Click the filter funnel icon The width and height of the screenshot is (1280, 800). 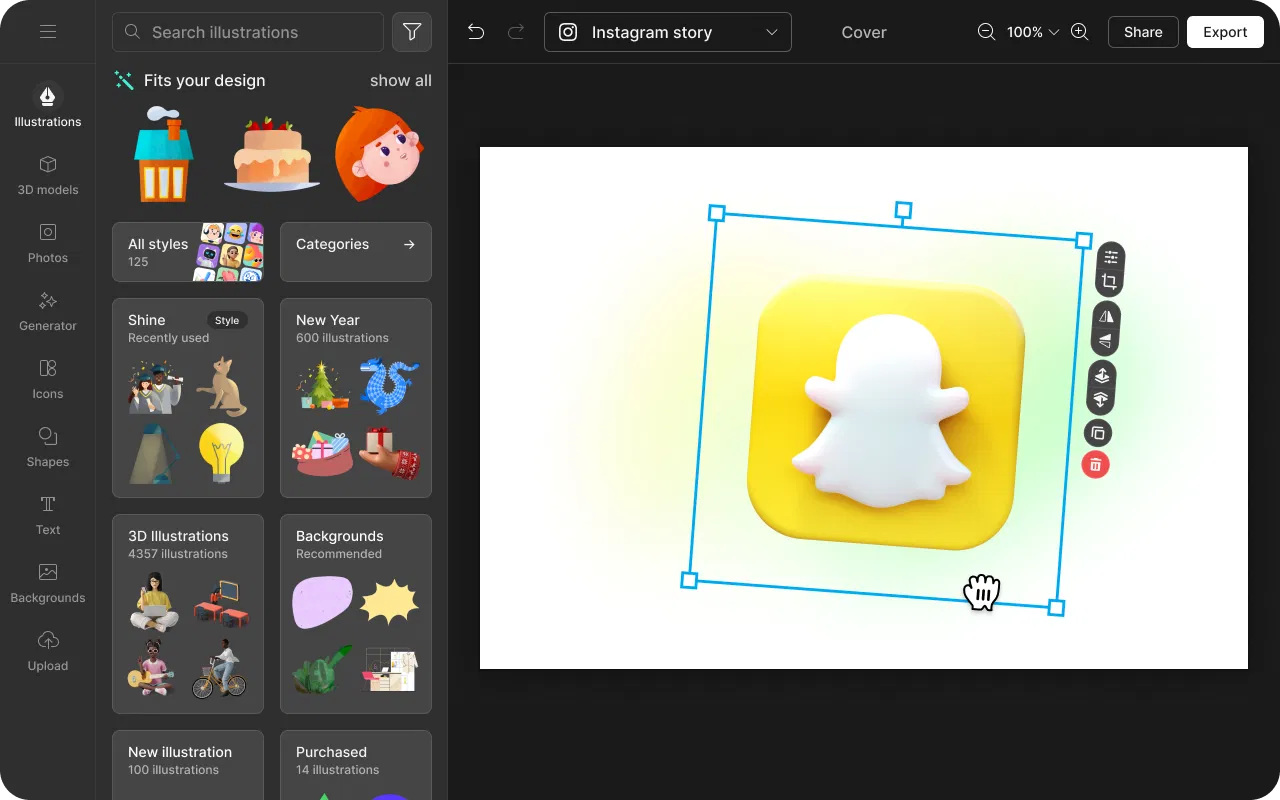pos(412,32)
